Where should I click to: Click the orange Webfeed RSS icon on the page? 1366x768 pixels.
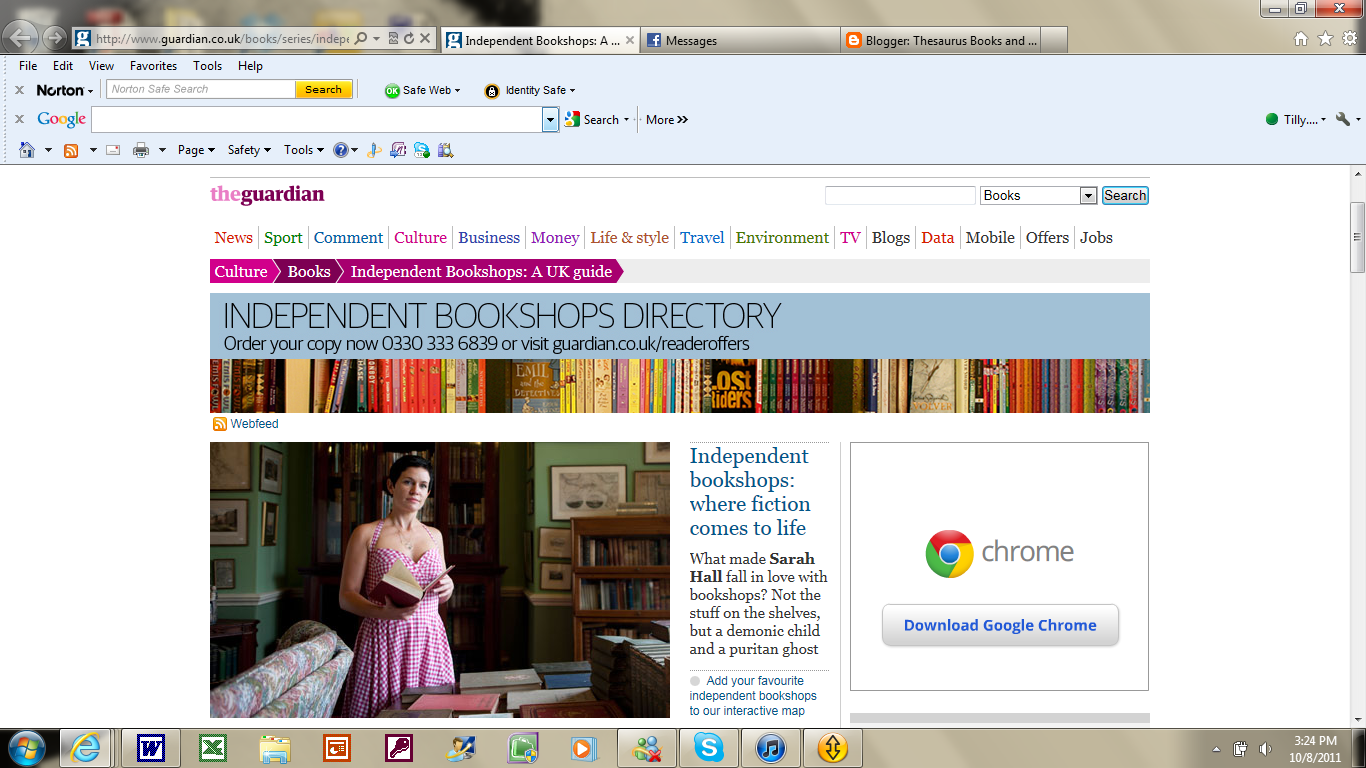pos(220,424)
